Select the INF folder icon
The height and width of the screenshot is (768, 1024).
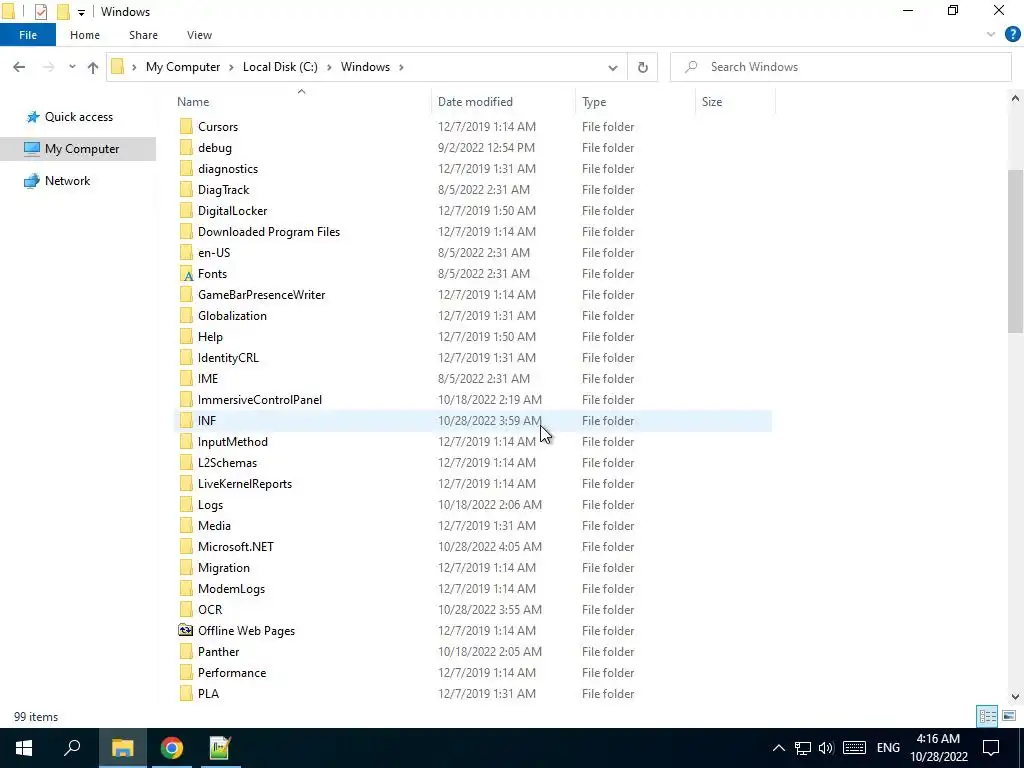[x=186, y=421]
